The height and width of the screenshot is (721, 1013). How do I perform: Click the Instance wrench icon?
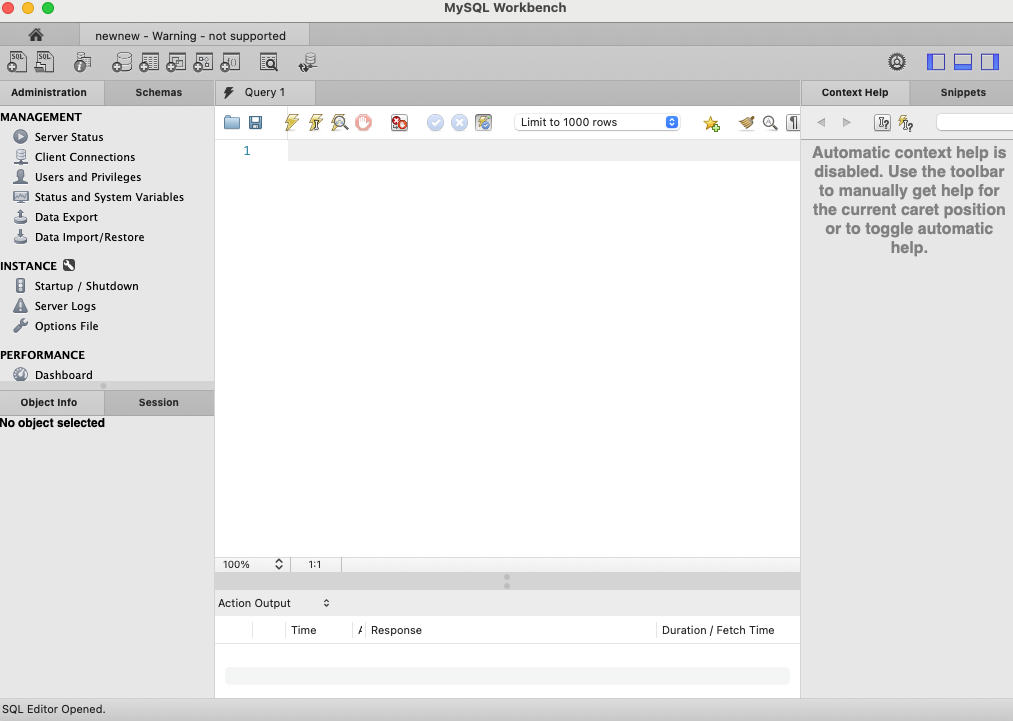point(69,265)
